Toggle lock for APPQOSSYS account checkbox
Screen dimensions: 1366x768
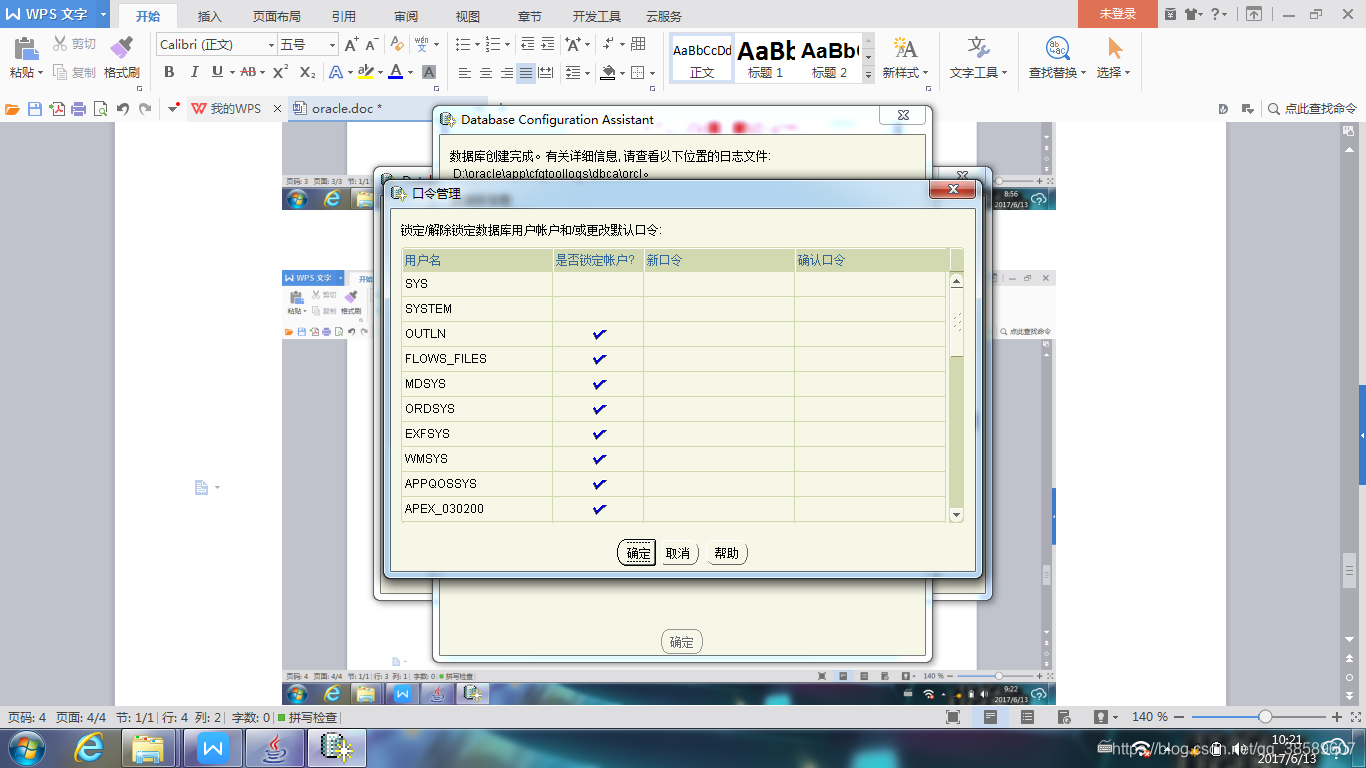click(599, 484)
